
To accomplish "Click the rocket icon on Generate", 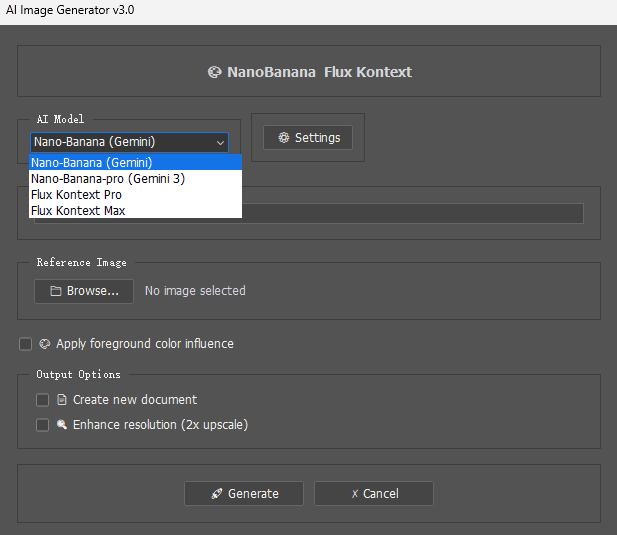I will pos(216,494).
